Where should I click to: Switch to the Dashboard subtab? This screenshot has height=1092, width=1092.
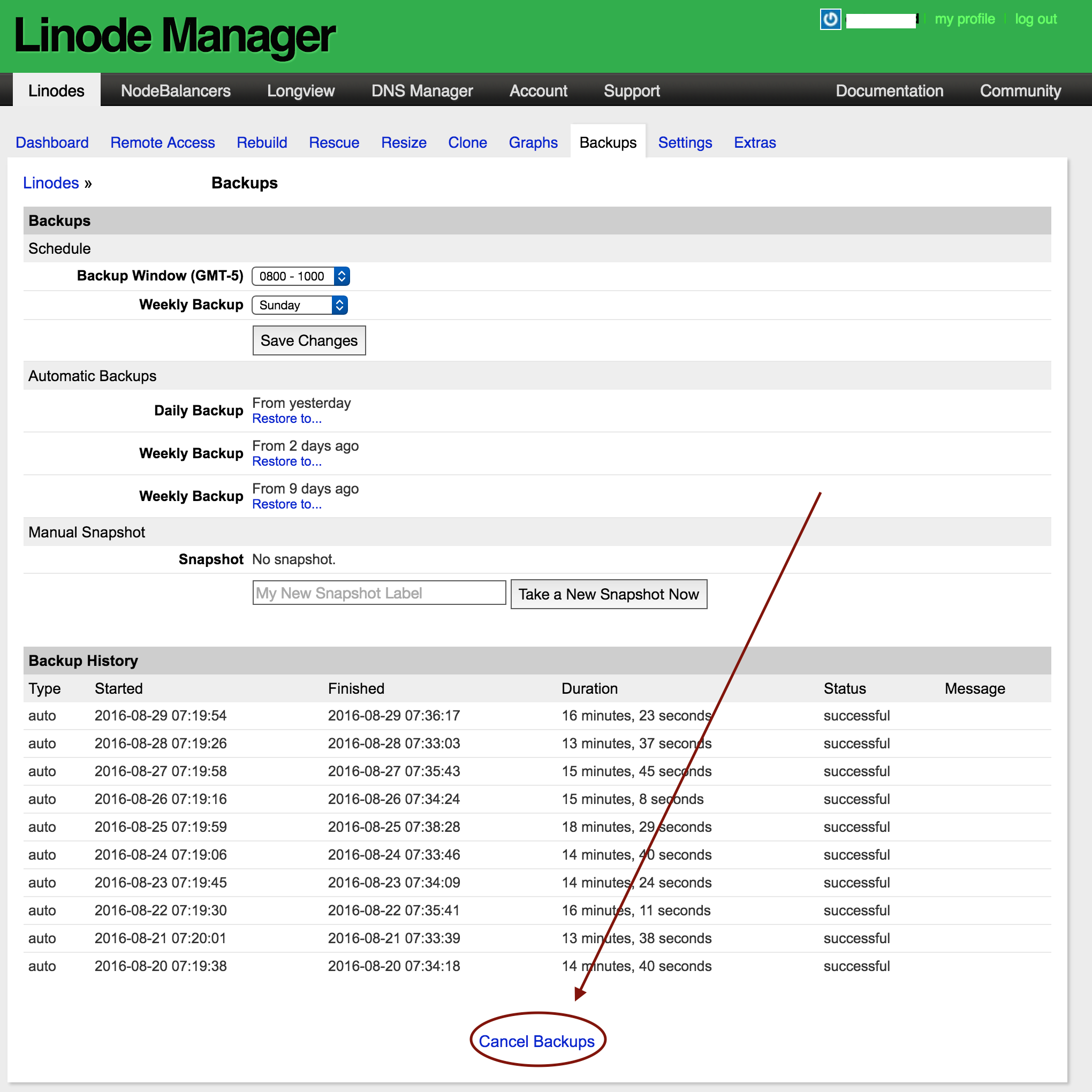coord(52,142)
